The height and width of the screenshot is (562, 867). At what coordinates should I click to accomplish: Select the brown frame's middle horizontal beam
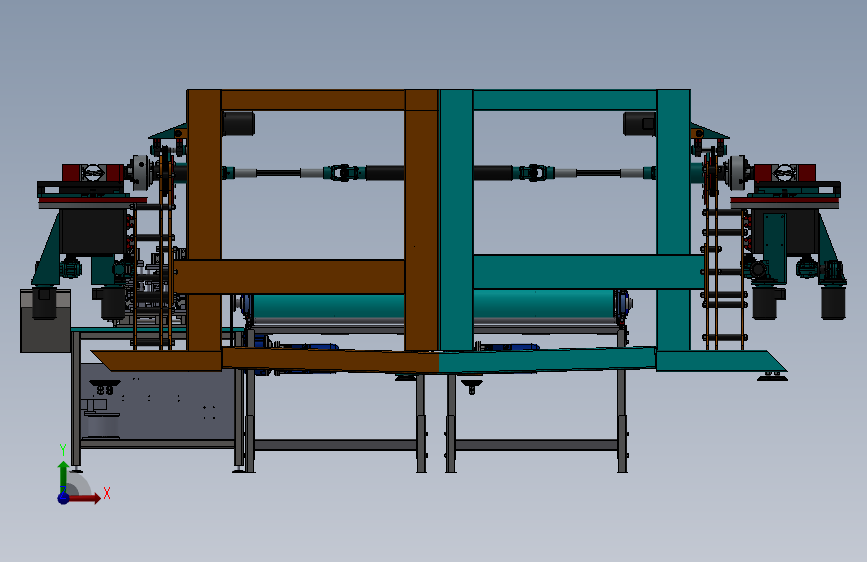(x=290, y=277)
